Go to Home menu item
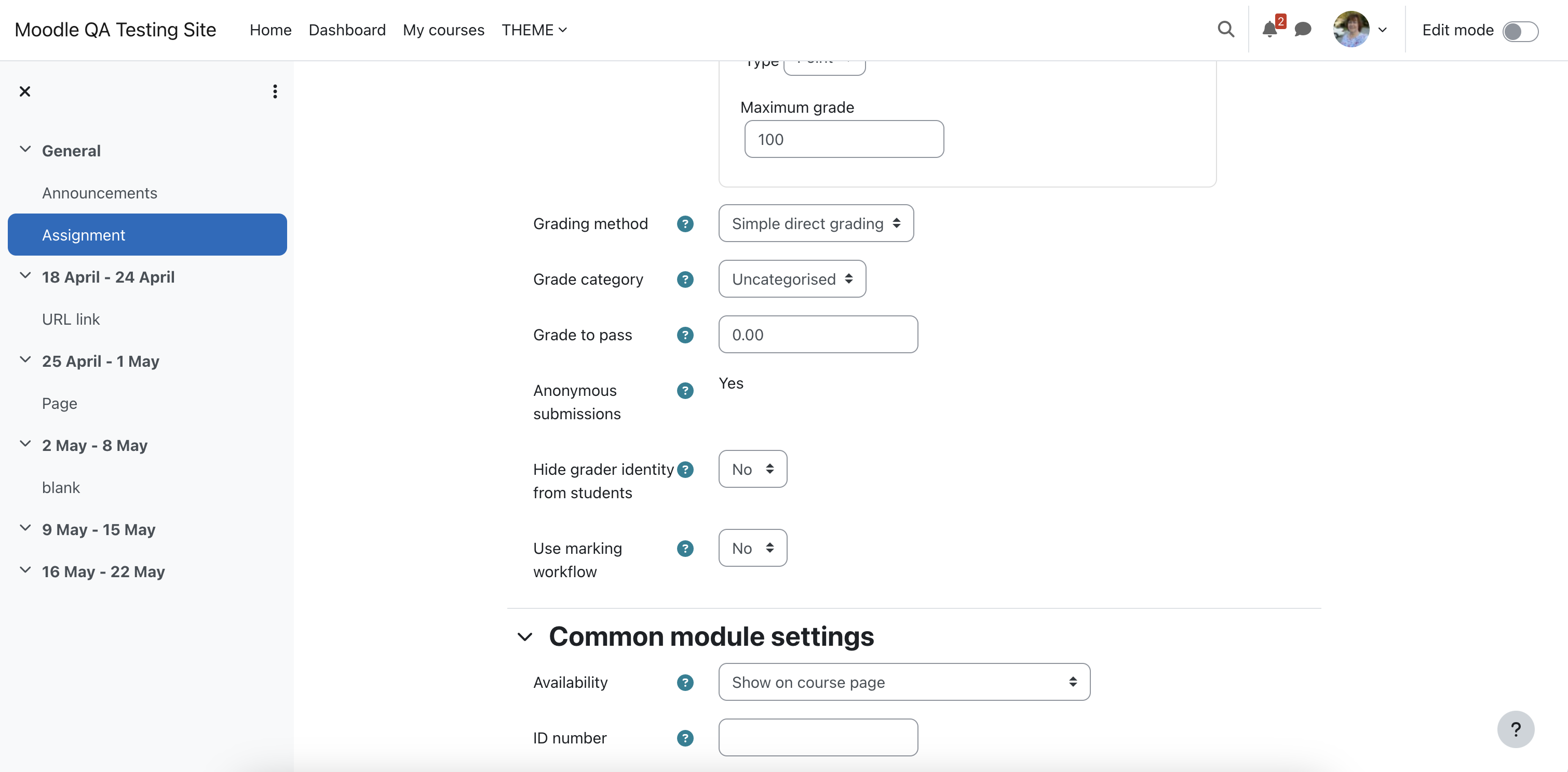The height and width of the screenshot is (772, 1568). [x=271, y=30]
